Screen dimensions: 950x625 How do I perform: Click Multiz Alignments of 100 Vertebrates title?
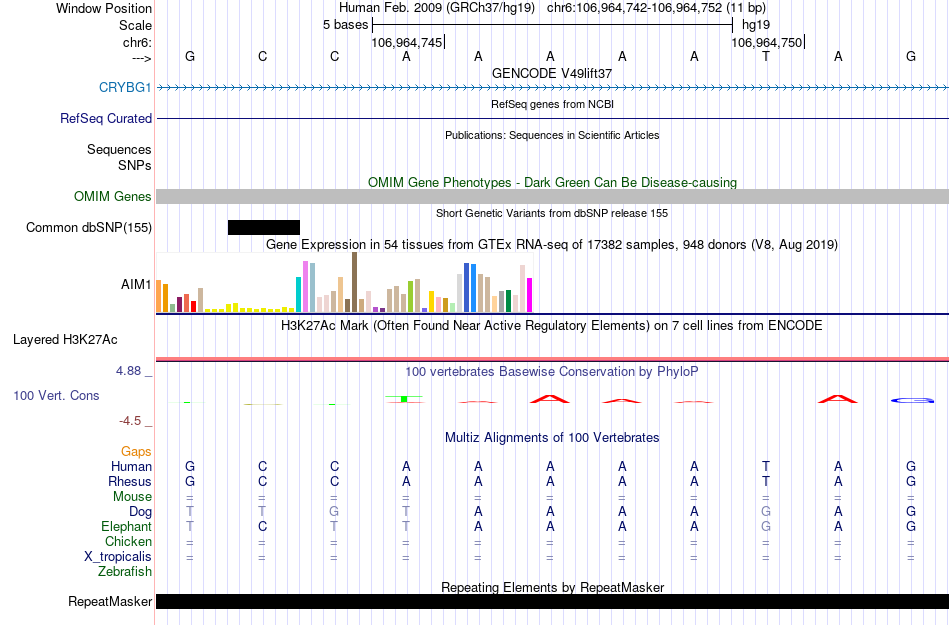[552, 438]
